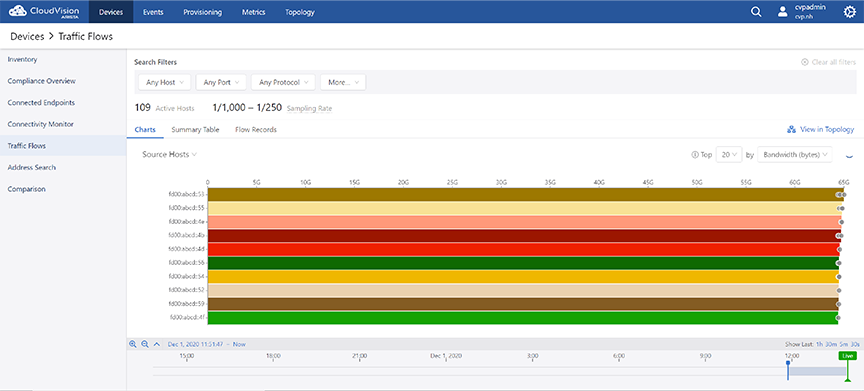Toggle the Live timeline marker
864x391 pixels.
pos(847,356)
